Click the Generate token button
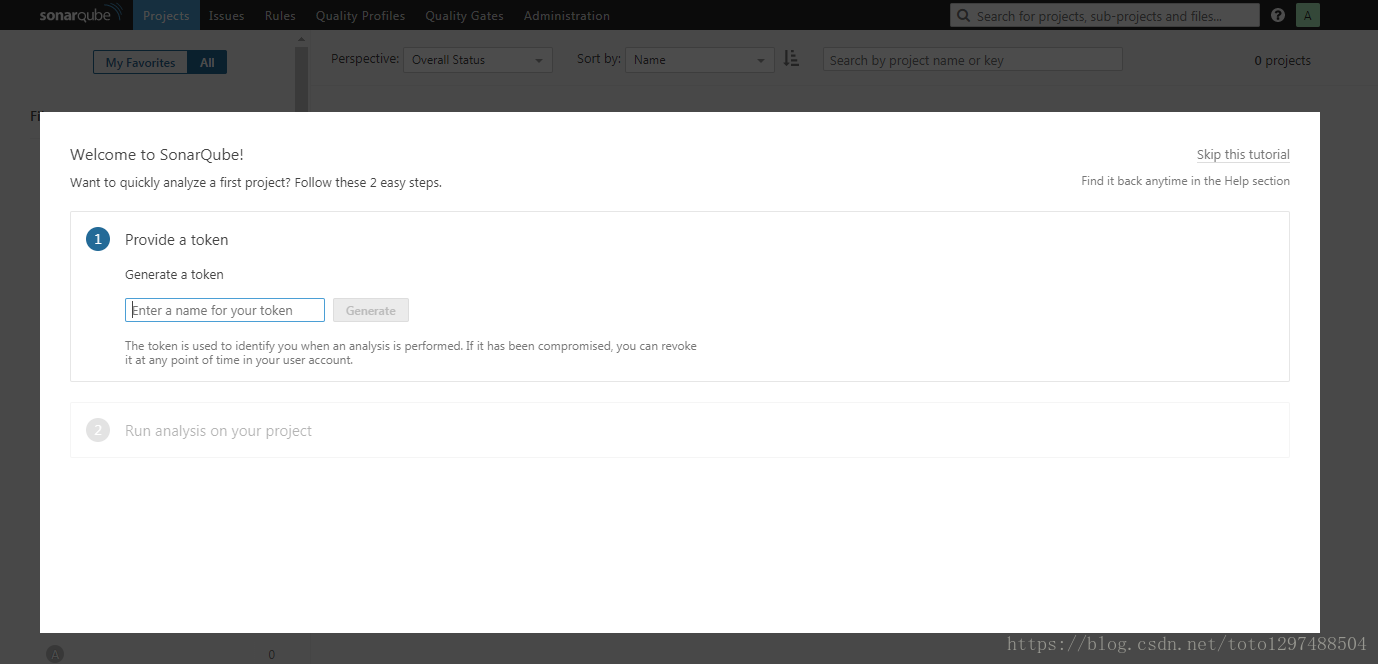 [371, 310]
